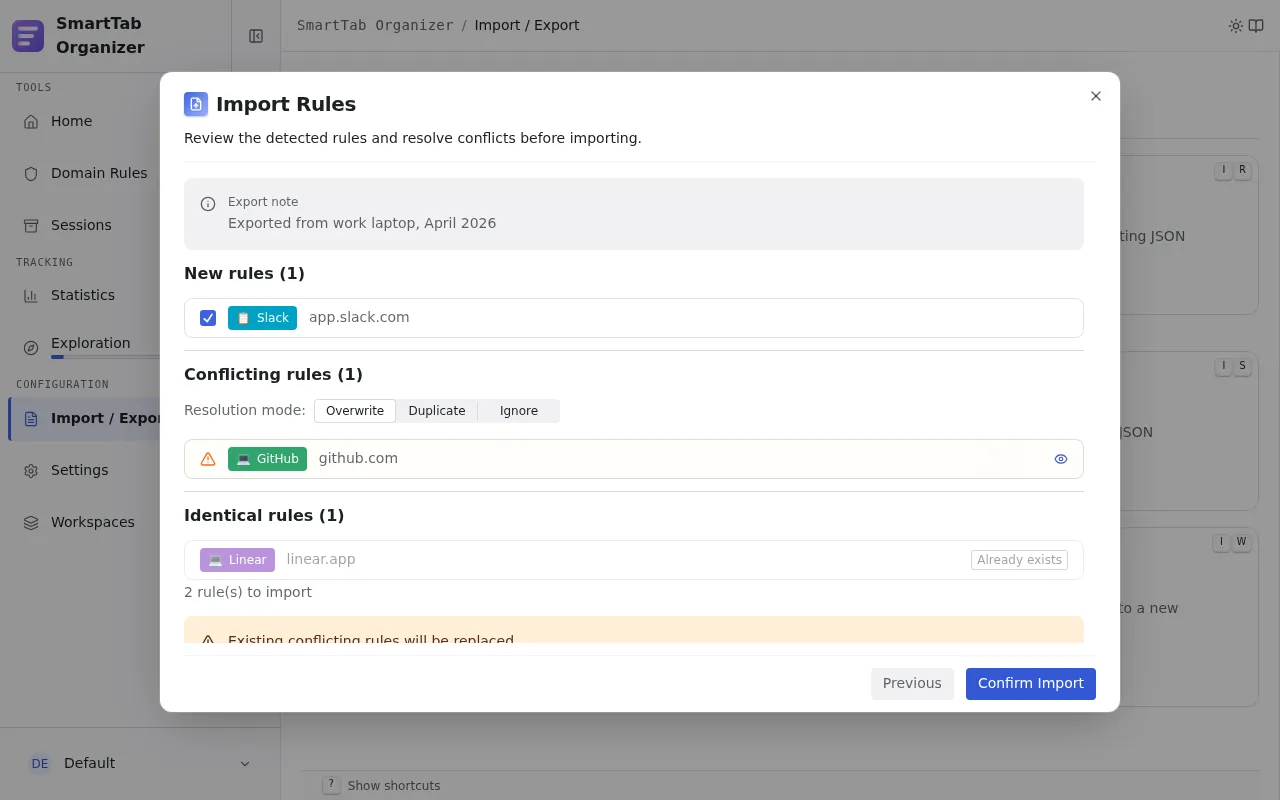
Task: Preview GitHub conflict with eye icon
Action: (1061, 459)
